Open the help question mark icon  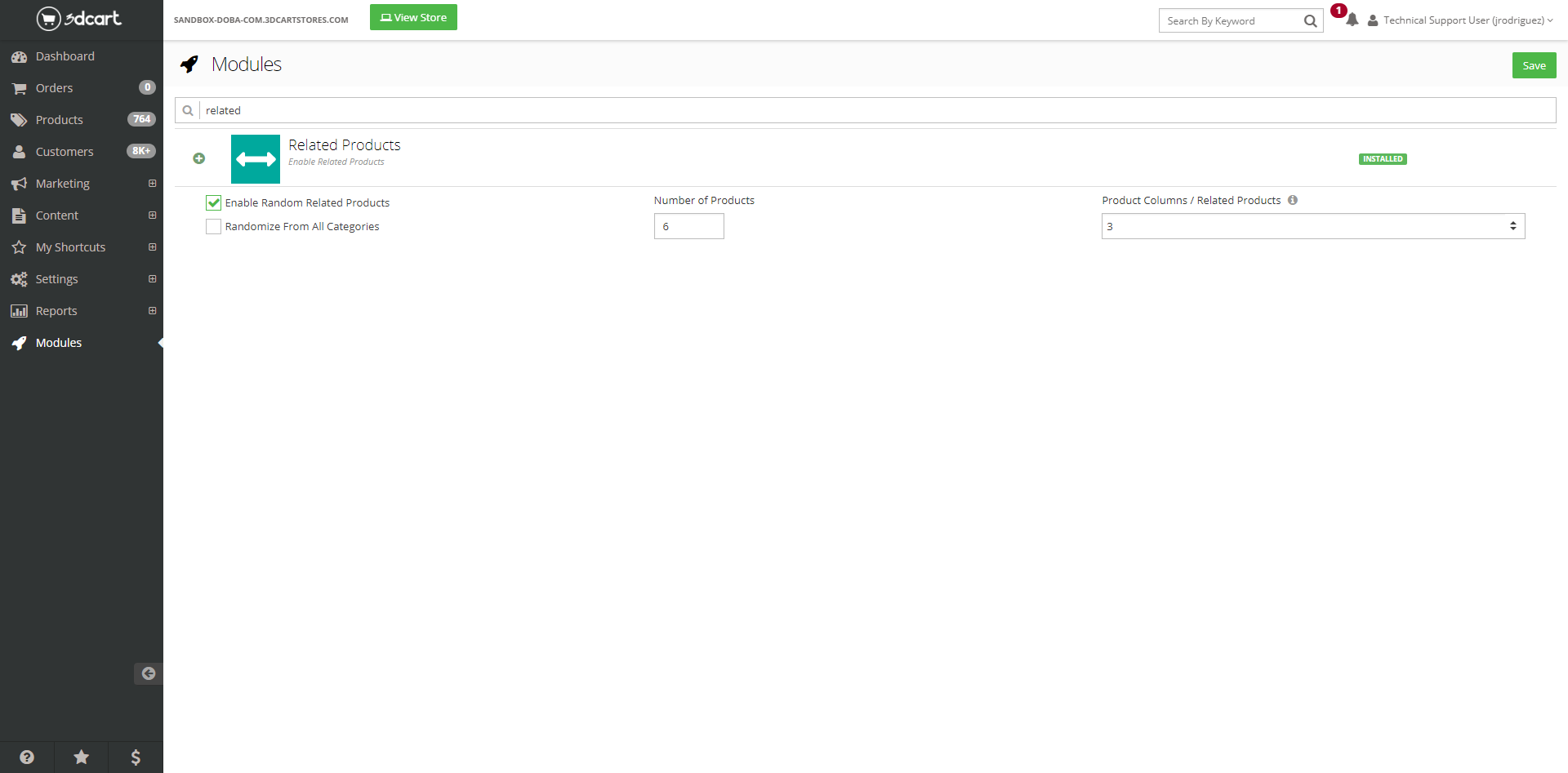click(x=27, y=757)
